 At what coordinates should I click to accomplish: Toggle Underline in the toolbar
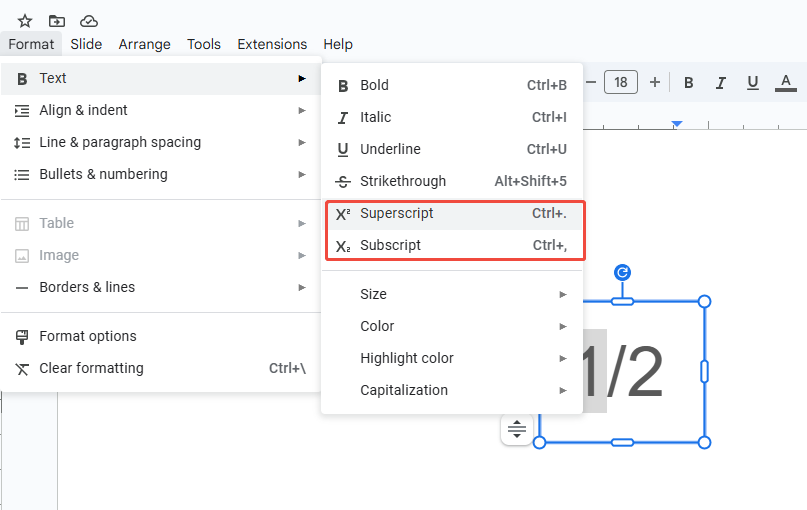pos(752,82)
